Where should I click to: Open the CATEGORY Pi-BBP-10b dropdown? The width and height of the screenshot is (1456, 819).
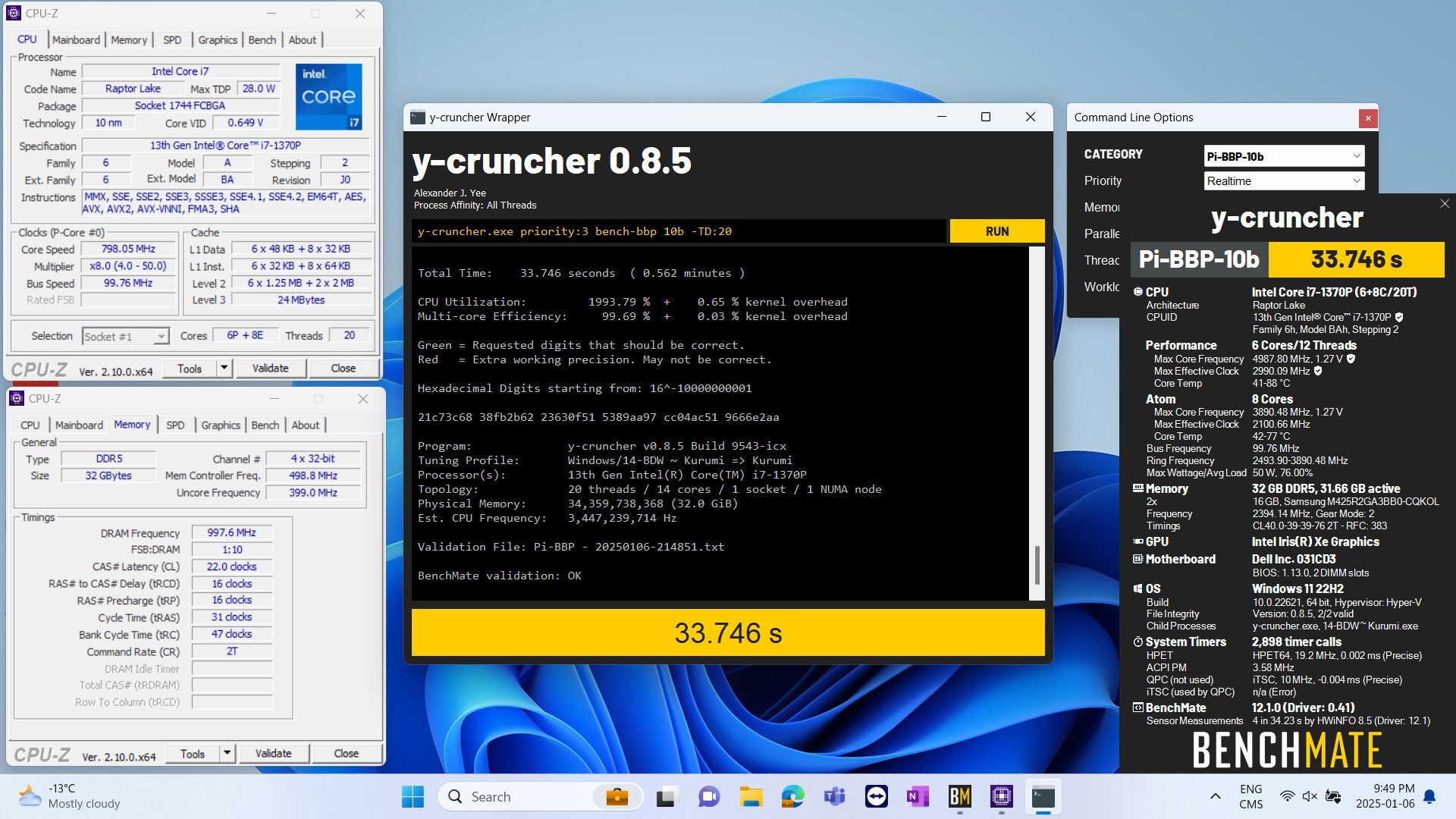(x=1284, y=156)
